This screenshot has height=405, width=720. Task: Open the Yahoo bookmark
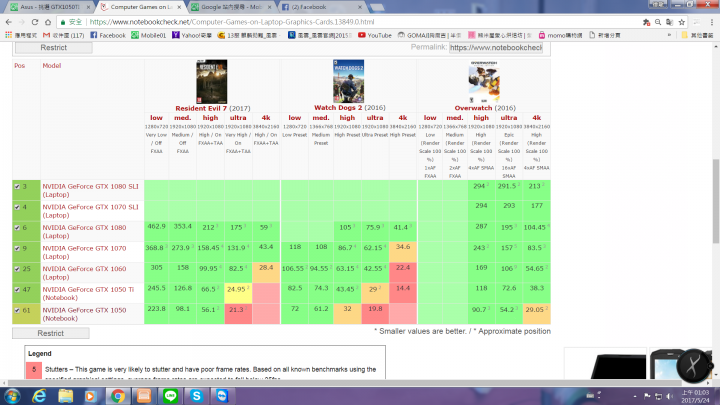191,35
